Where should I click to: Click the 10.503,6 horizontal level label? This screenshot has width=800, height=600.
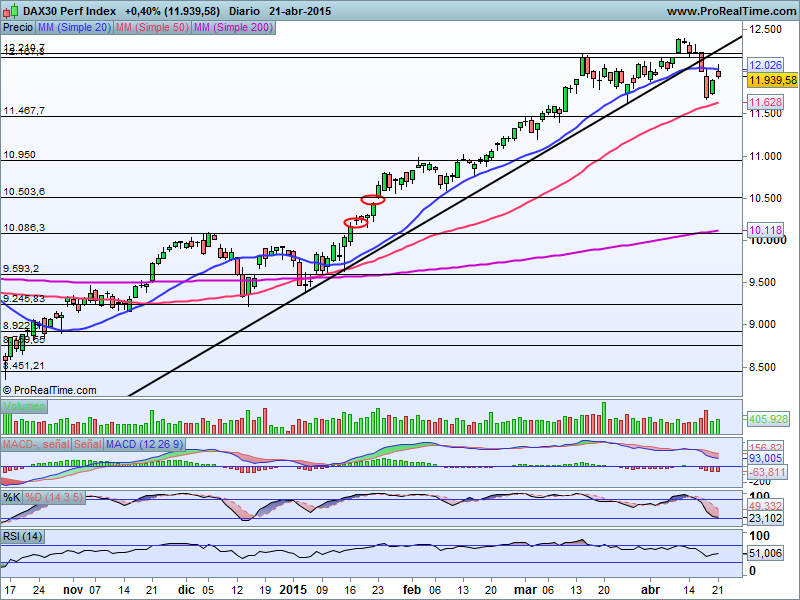point(24,192)
